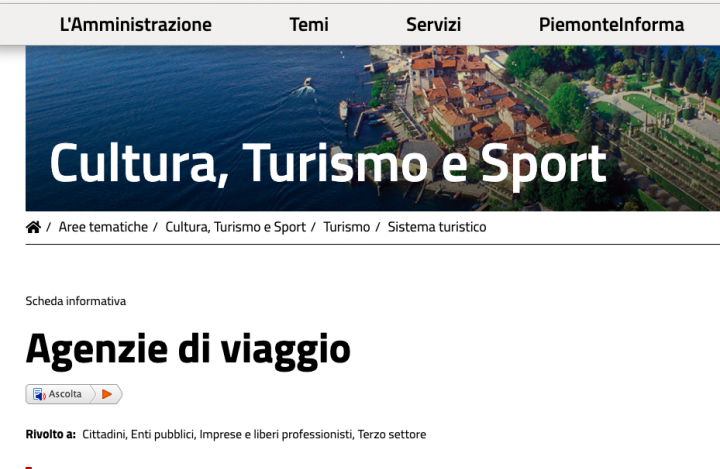Go to home via breadcrumb house icon
The width and height of the screenshot is (720, 469).
(x=33, y=227)
